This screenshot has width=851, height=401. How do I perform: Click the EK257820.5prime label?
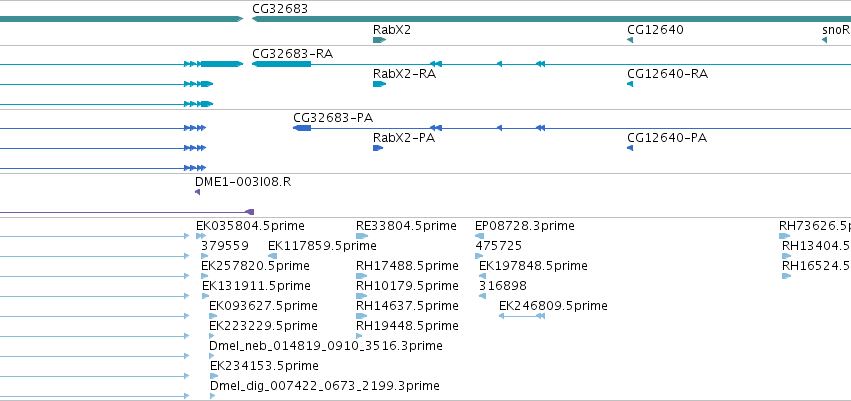click(255, 266)
